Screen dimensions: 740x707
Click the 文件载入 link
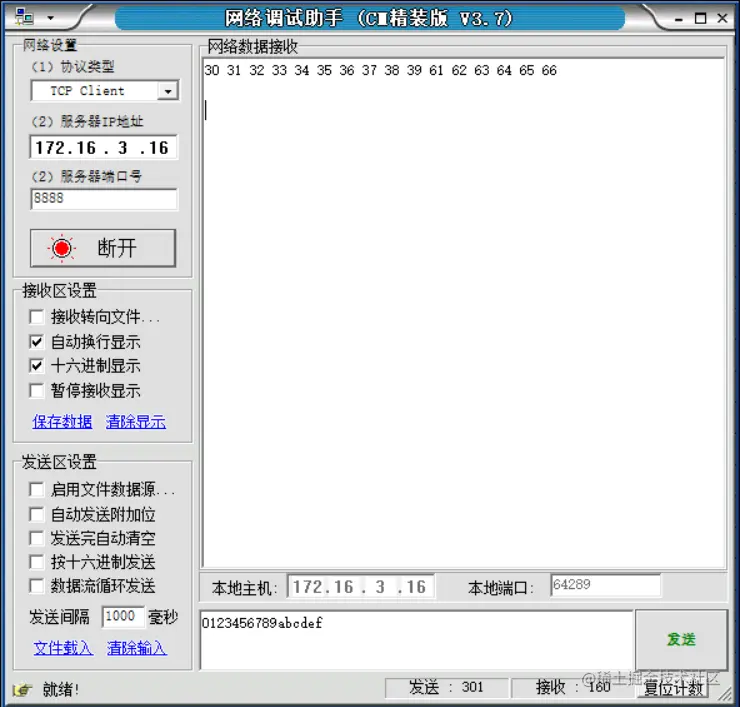point(63,648)
